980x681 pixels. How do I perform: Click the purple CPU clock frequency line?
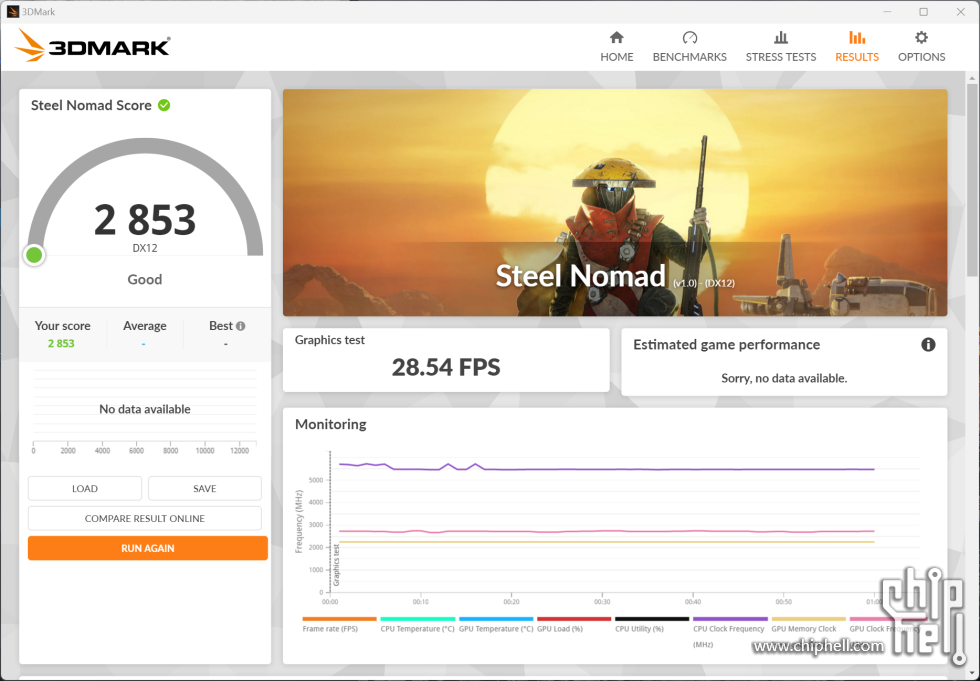606,469
